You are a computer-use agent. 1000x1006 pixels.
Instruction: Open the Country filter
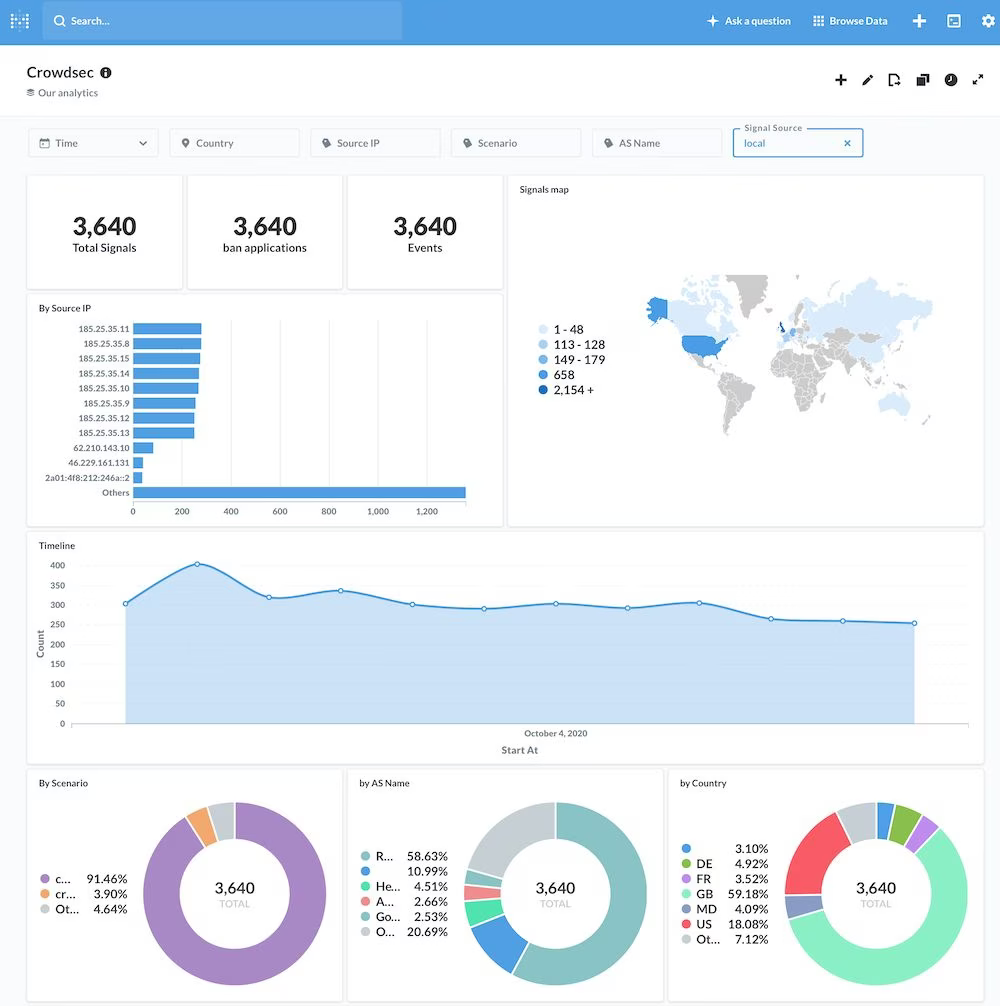[x=234, y=143]
